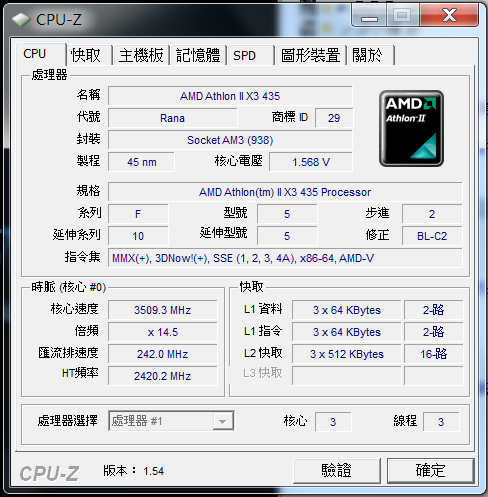Minimize the CPU-Z window

pos(369,15)
